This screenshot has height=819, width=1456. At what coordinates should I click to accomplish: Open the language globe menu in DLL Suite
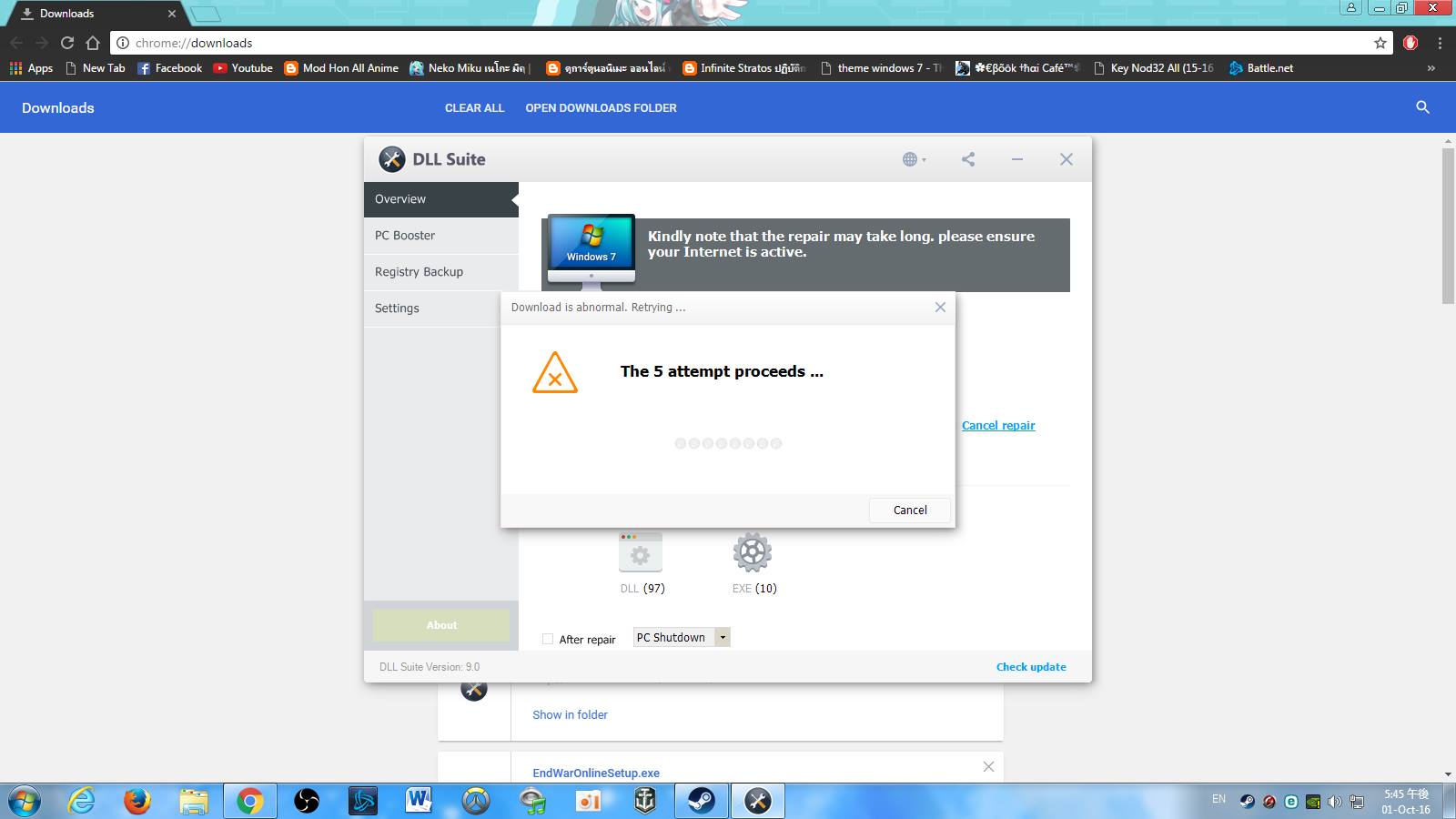[914, 159]
